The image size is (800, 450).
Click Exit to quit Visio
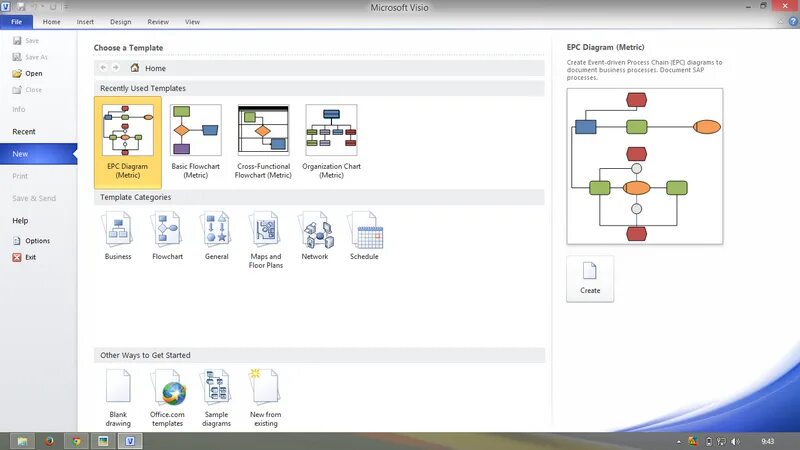pyautogui.click(x=24, y=257)
